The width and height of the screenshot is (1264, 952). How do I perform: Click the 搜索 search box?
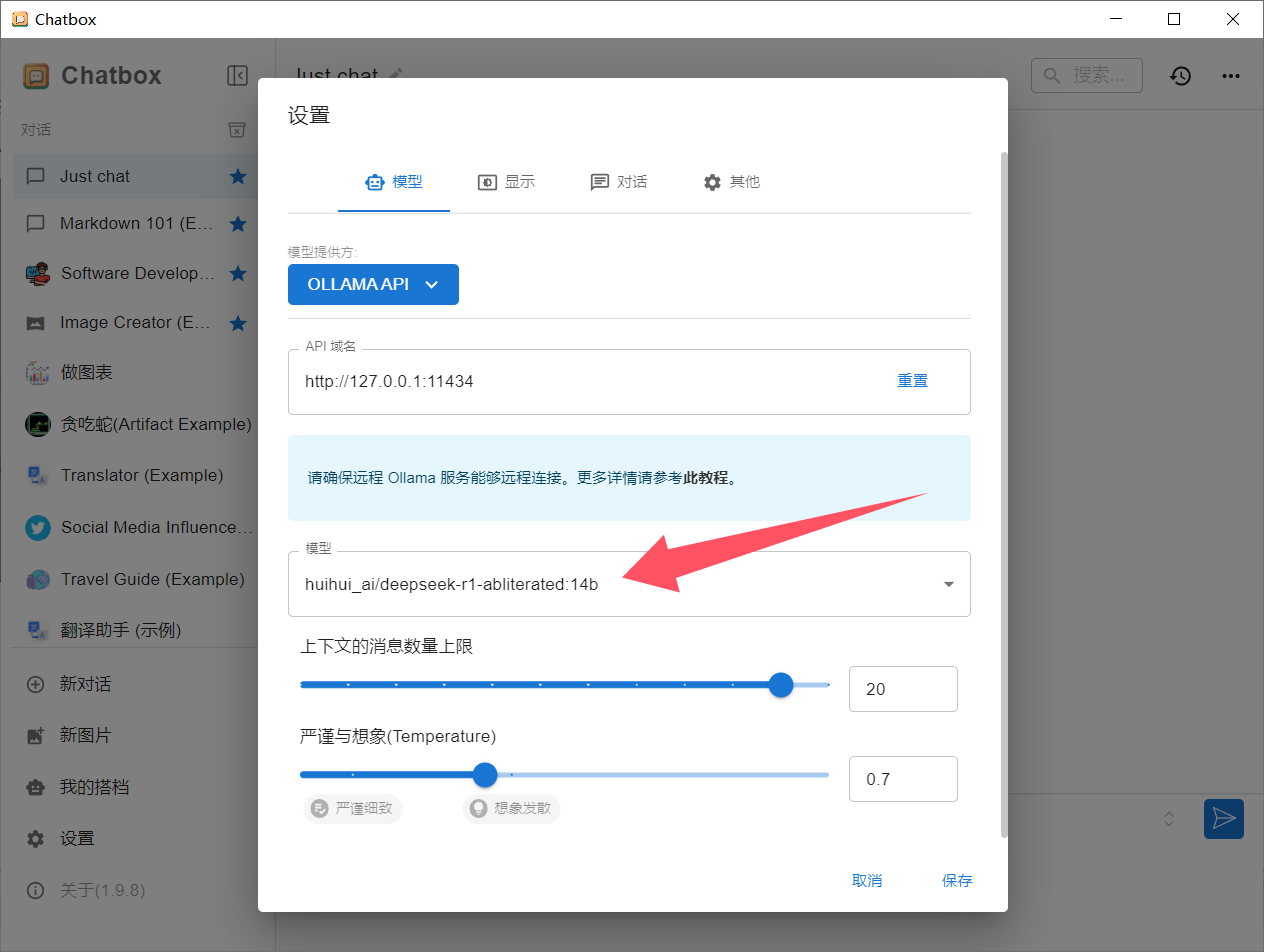pos(1087,75)
